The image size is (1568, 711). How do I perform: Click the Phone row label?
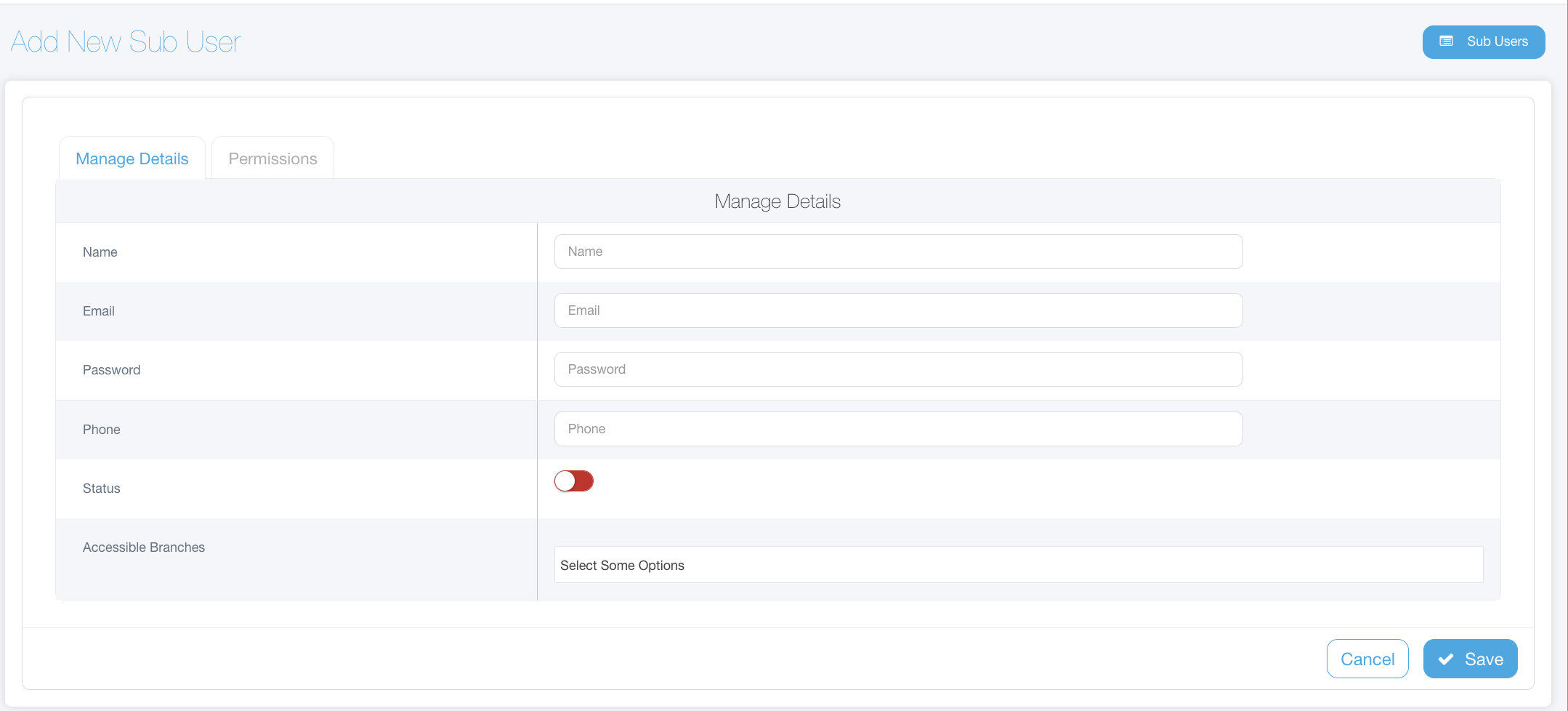[x=102, y=430]
